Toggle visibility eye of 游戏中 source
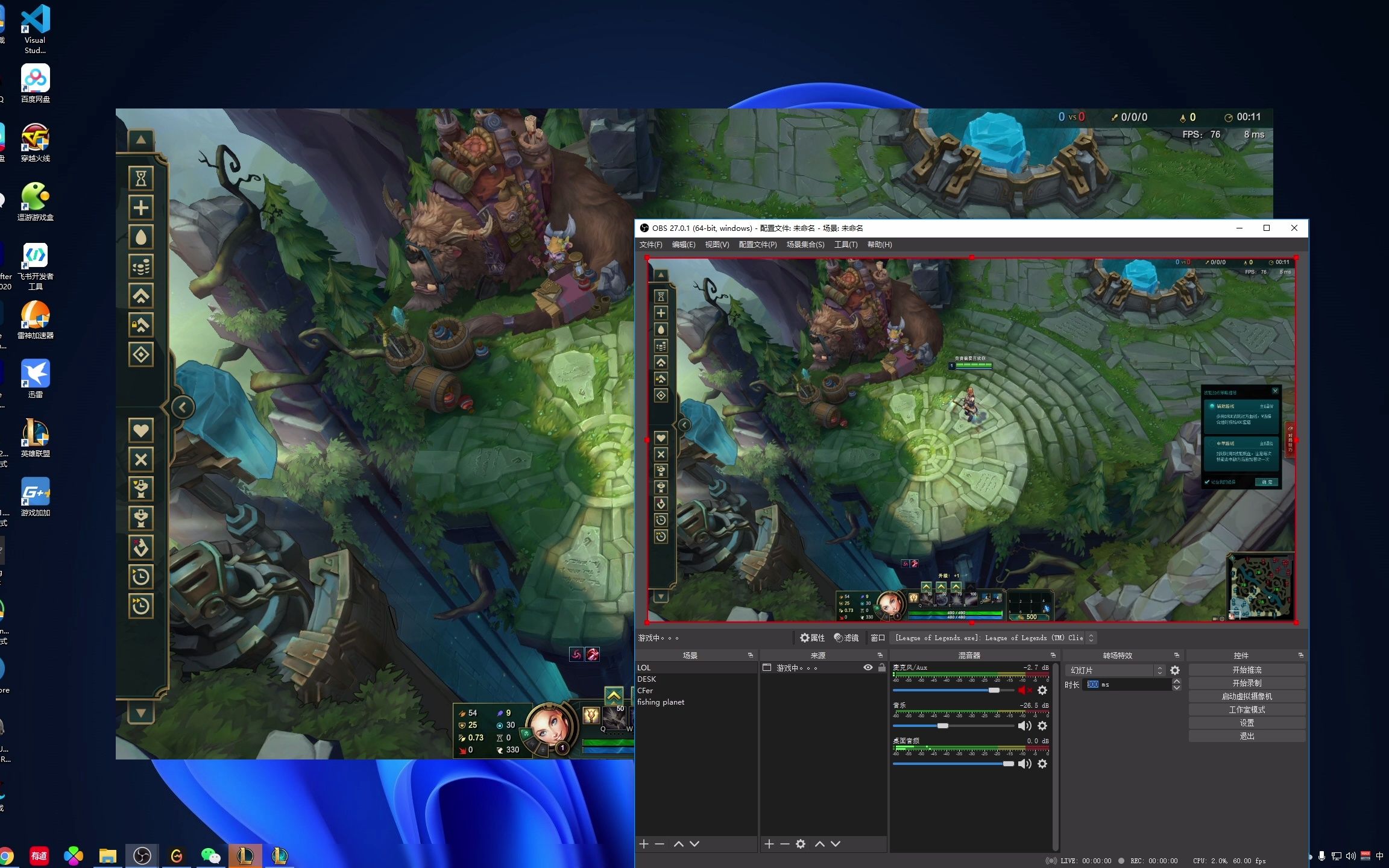1389x868 pixels. point(868,667)
